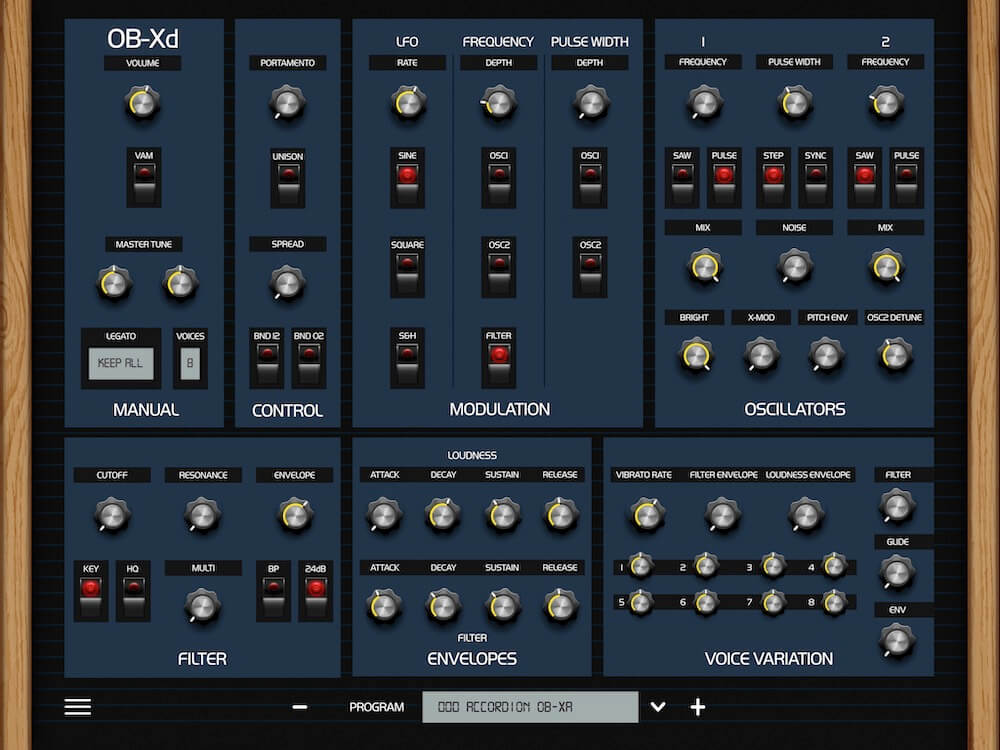Open the hamburger menu at bottom left

coord(77,706)
